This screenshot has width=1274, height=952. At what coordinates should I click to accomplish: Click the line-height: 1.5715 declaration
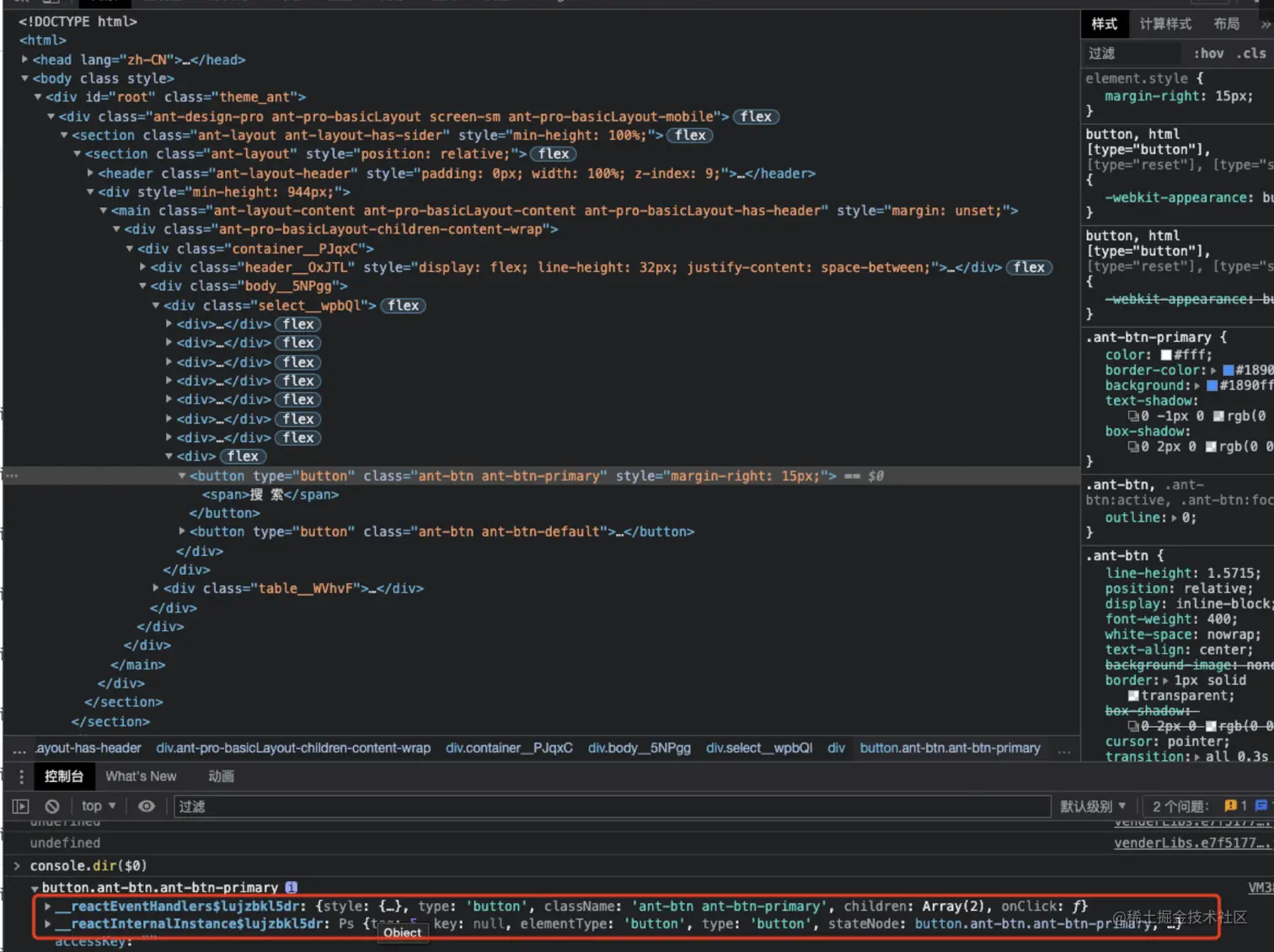(x=1183, y=573)
